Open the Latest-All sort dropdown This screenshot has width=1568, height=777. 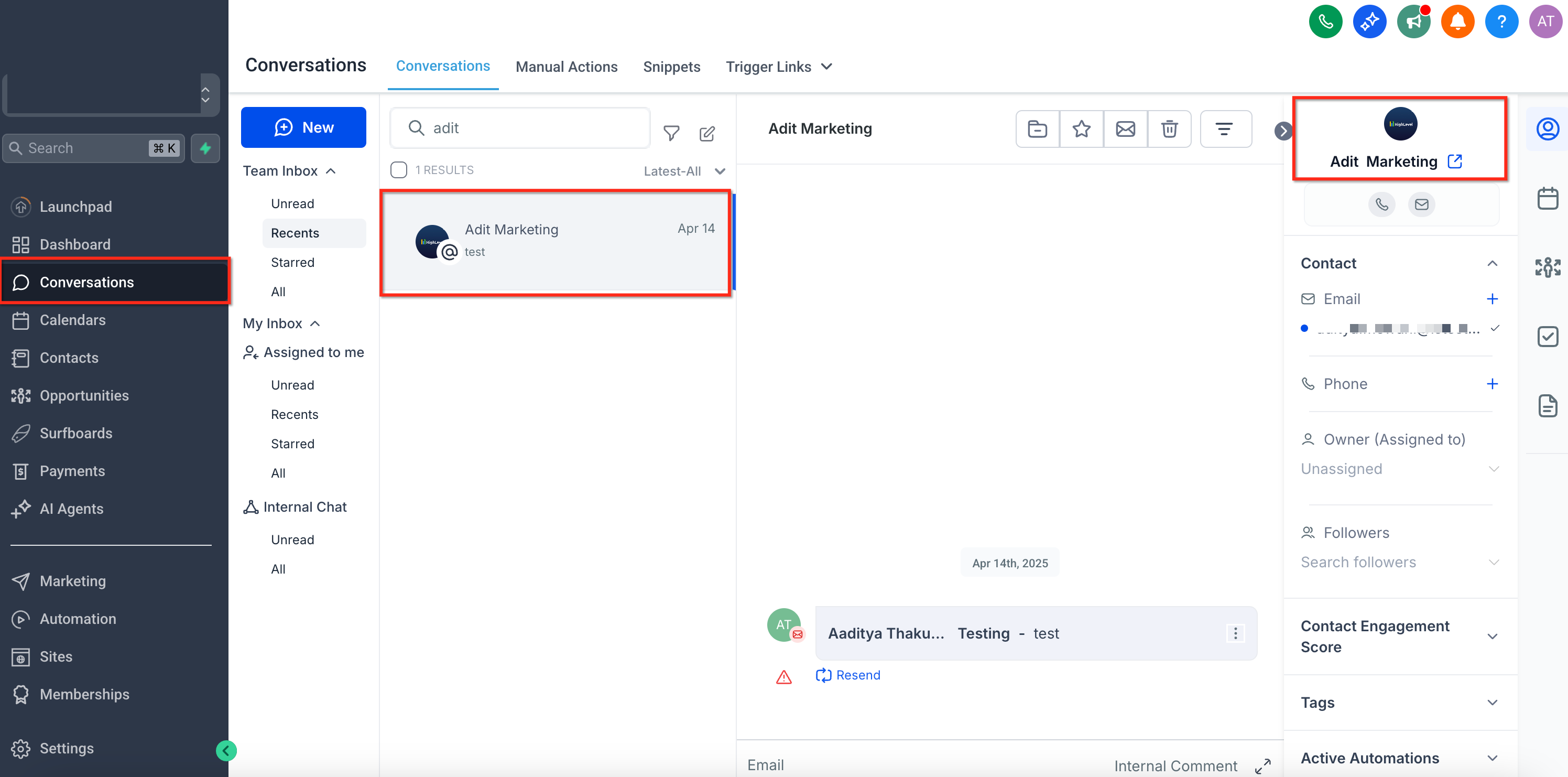(x=684, y=171)
